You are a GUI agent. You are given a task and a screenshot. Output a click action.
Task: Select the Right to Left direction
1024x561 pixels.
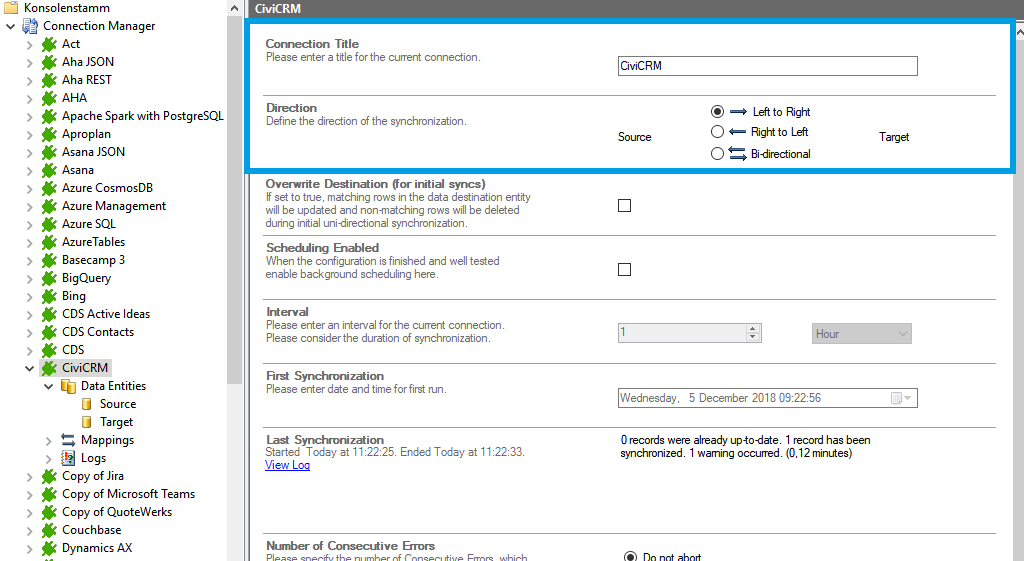(x=717, y=132)
